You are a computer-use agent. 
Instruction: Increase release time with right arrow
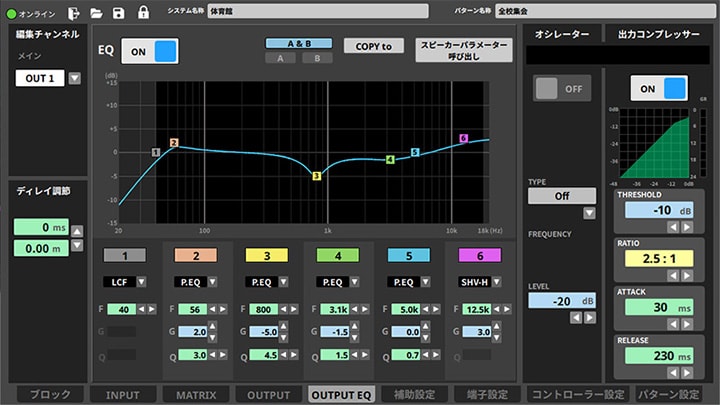(687, 372)
